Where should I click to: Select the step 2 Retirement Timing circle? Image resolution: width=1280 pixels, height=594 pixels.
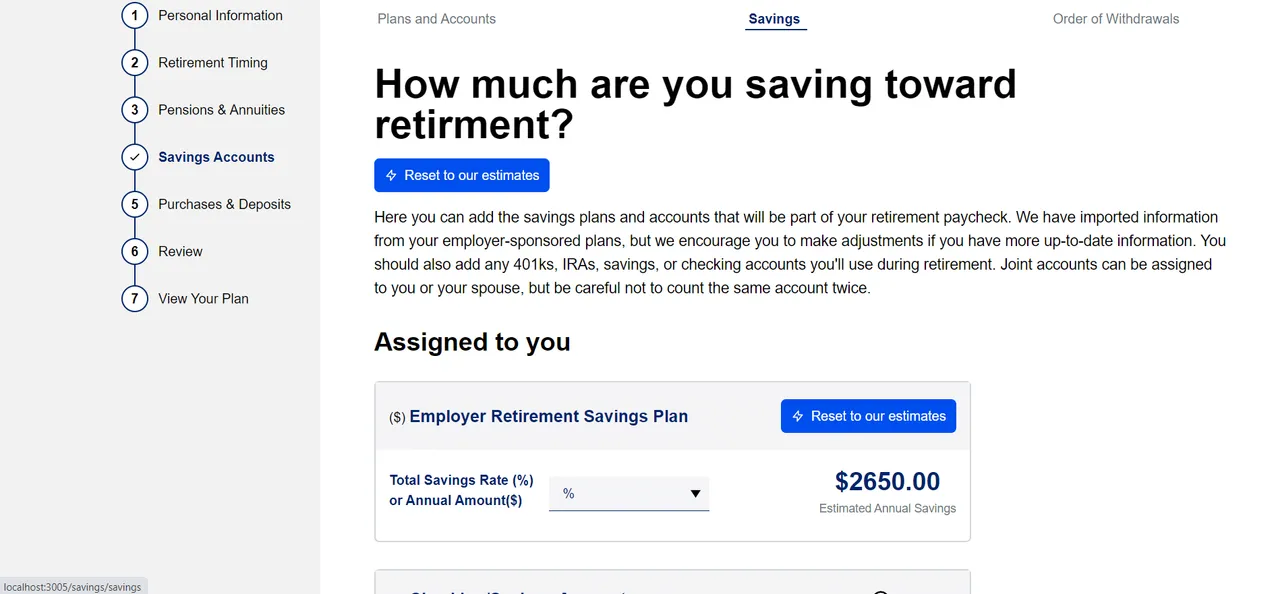tap(134, 62)
